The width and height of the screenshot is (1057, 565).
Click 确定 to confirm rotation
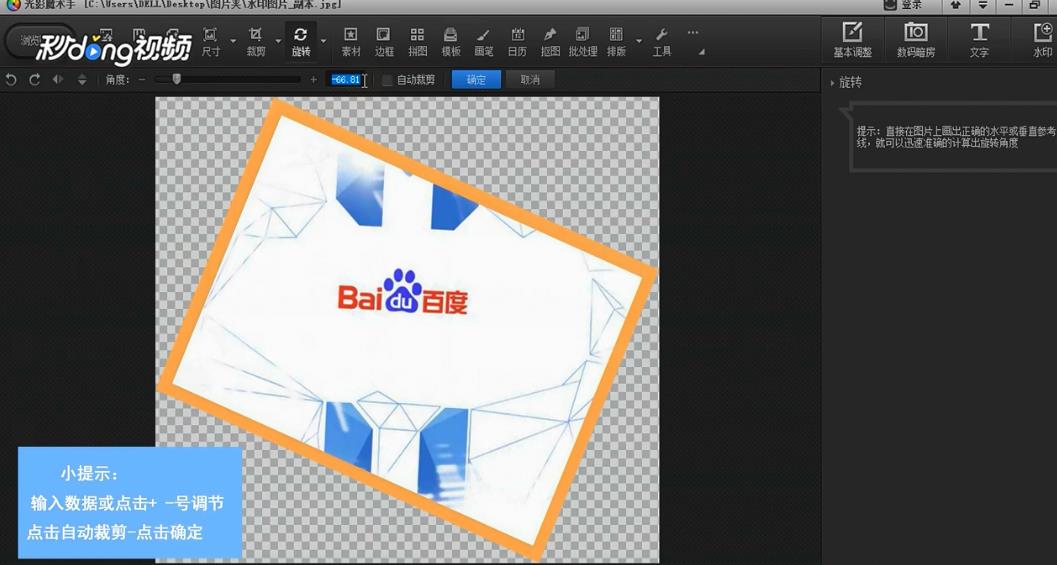[x=476, y=80]
